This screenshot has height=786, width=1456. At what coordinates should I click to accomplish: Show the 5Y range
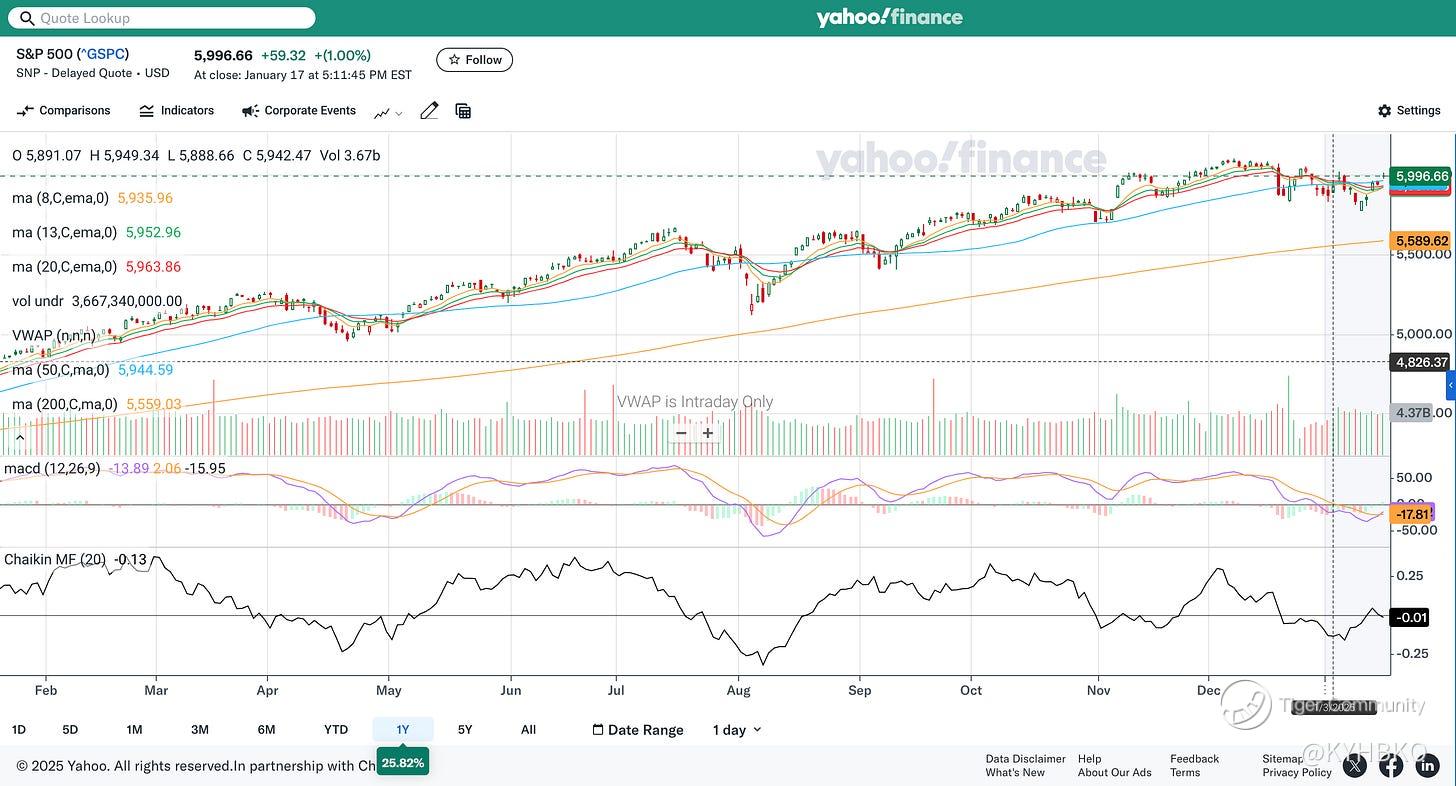(x=465, y=730)
